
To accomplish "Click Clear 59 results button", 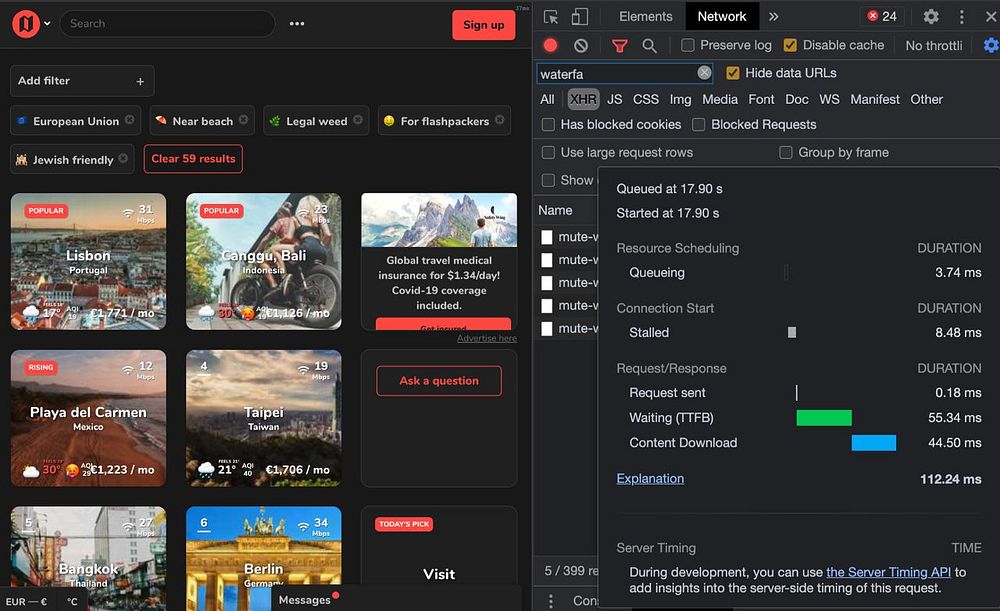I will point(193,159).
